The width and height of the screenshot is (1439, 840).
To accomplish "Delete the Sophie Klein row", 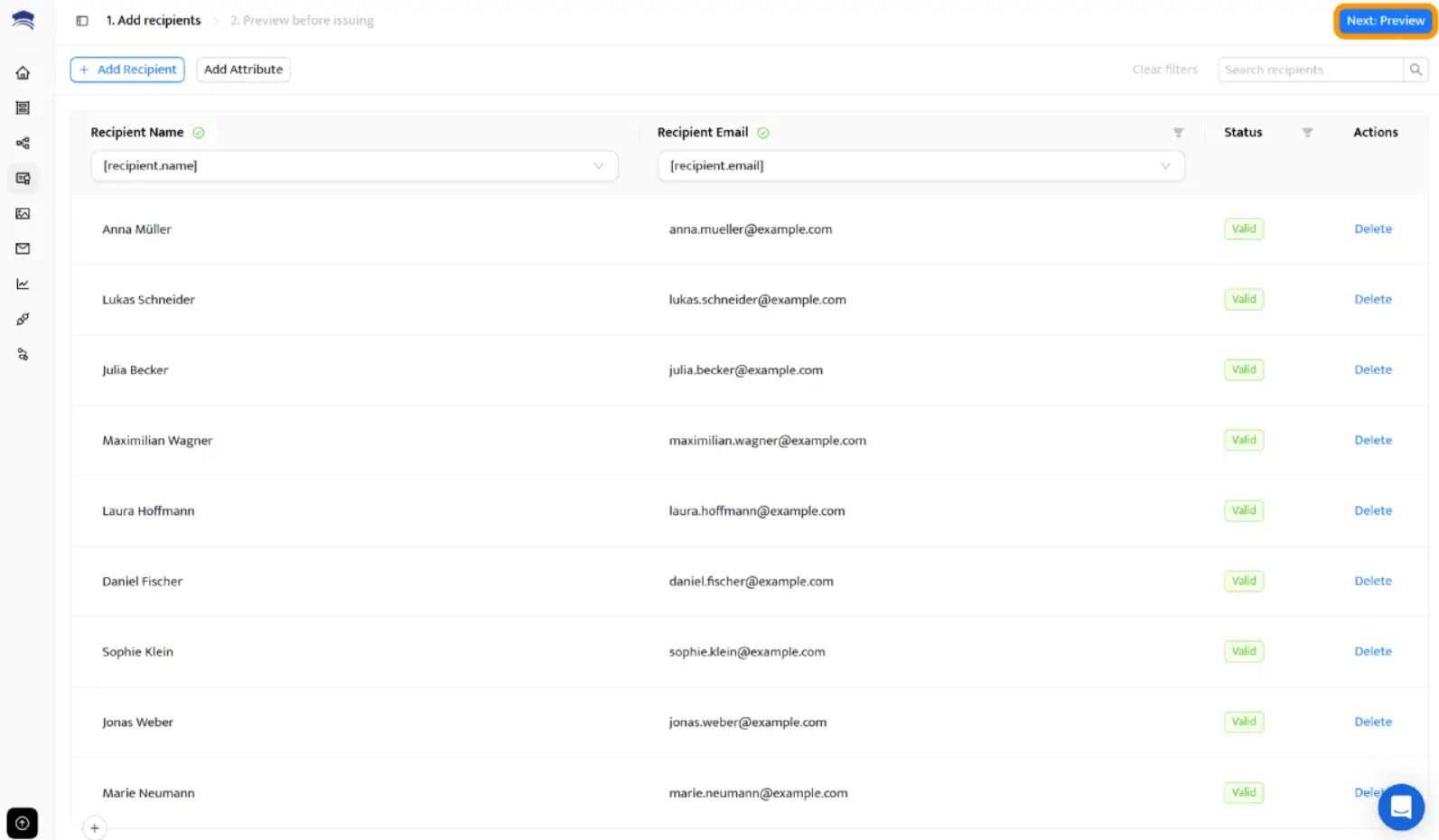I will point(1372,652).
